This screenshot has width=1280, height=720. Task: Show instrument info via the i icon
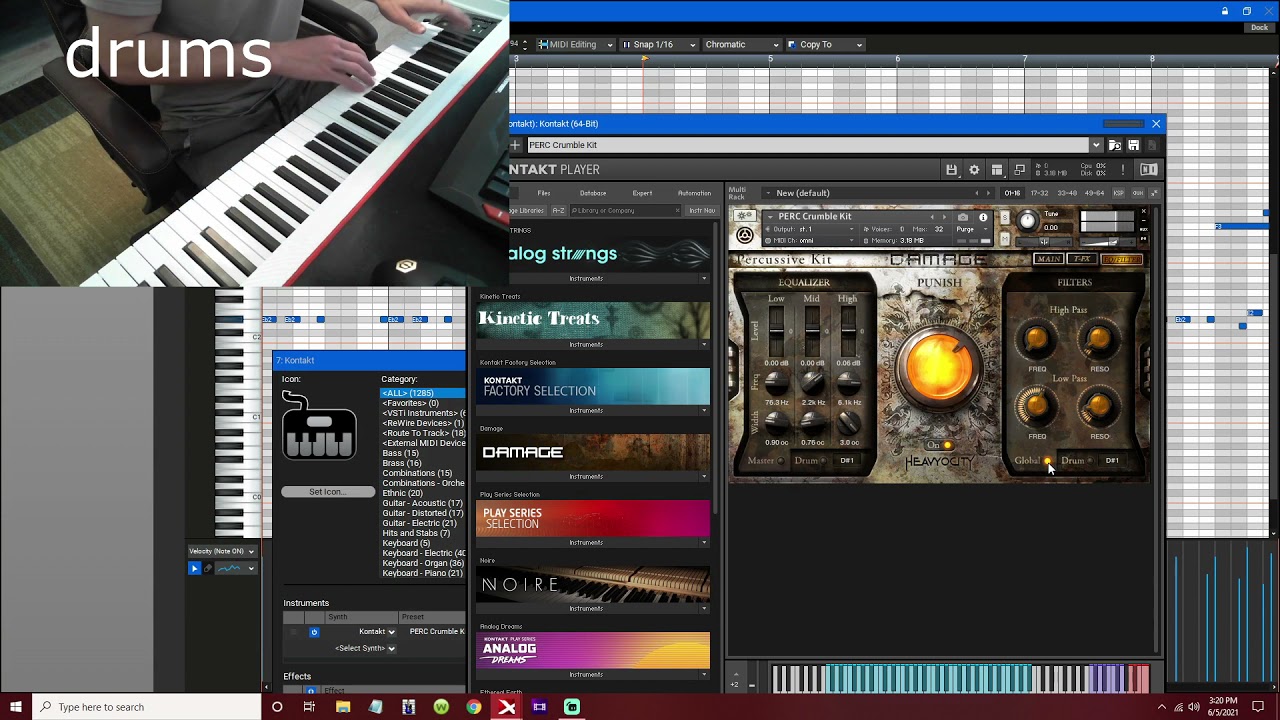[983, 217]
